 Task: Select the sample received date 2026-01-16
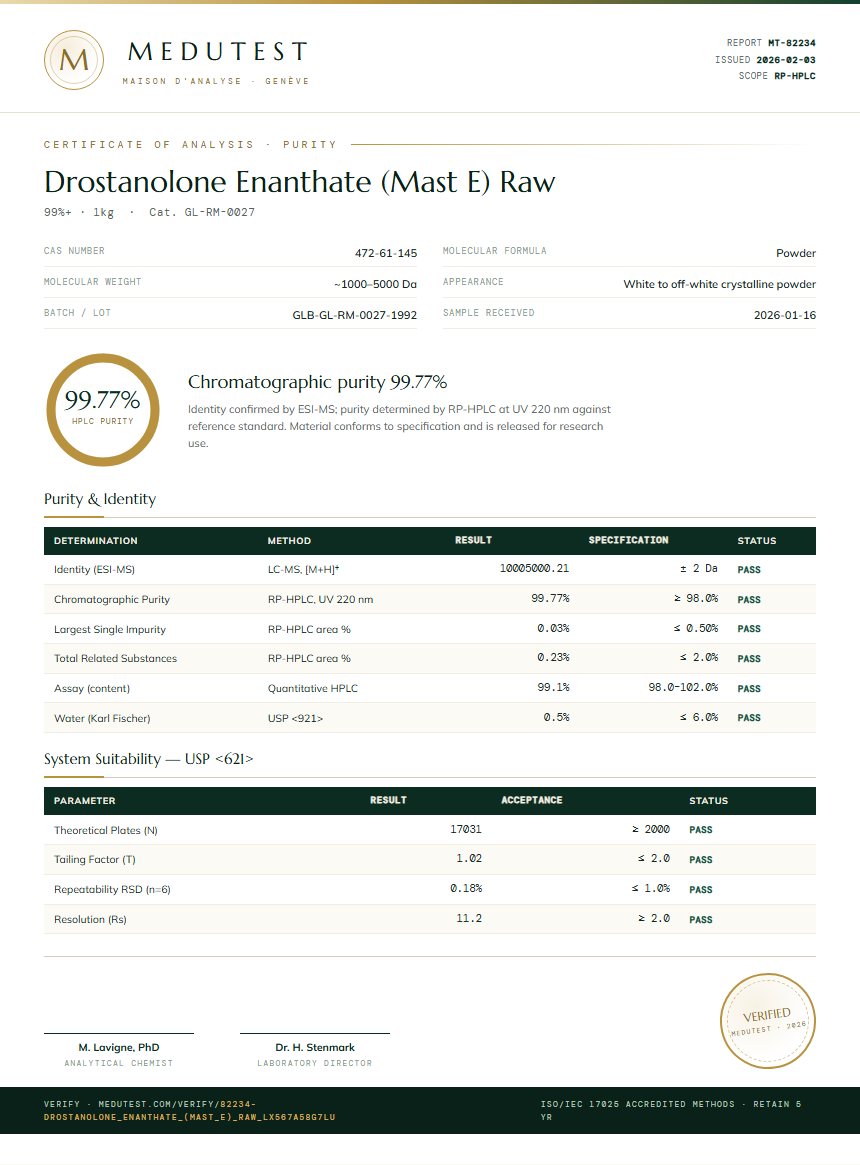pos(785,315)
